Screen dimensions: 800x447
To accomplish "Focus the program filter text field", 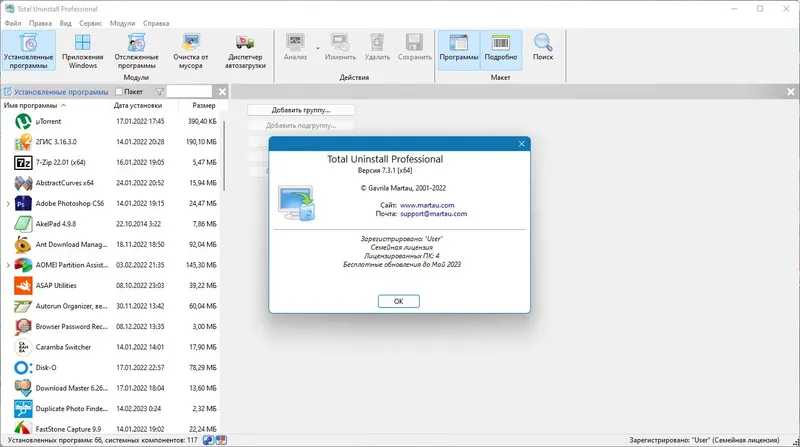I will point(189,92).
